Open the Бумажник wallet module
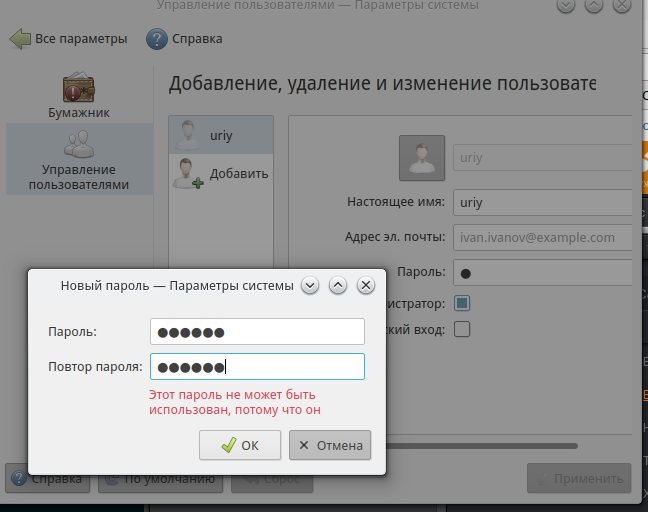 click(x=79, y=95)
